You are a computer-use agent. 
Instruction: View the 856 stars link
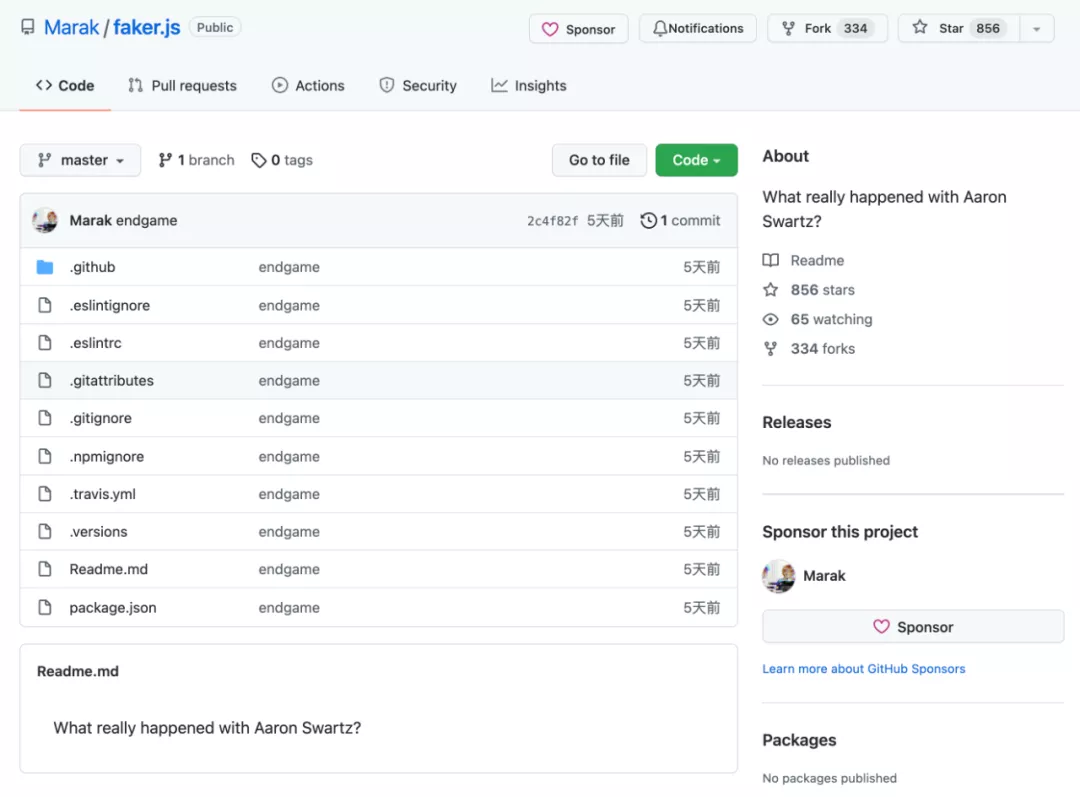coord(822,290)
